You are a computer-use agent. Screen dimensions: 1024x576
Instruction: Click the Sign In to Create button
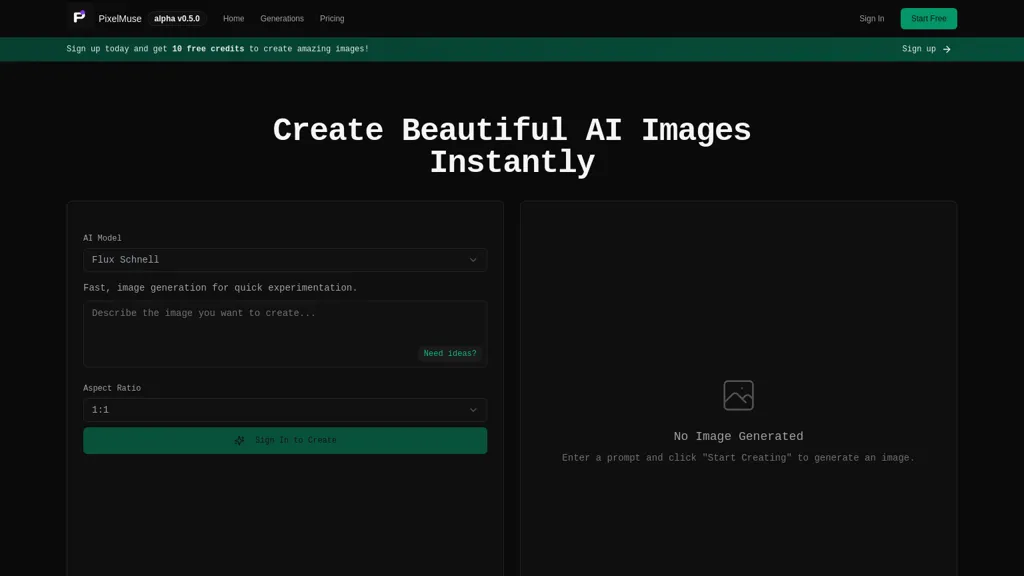coord(285,441)
